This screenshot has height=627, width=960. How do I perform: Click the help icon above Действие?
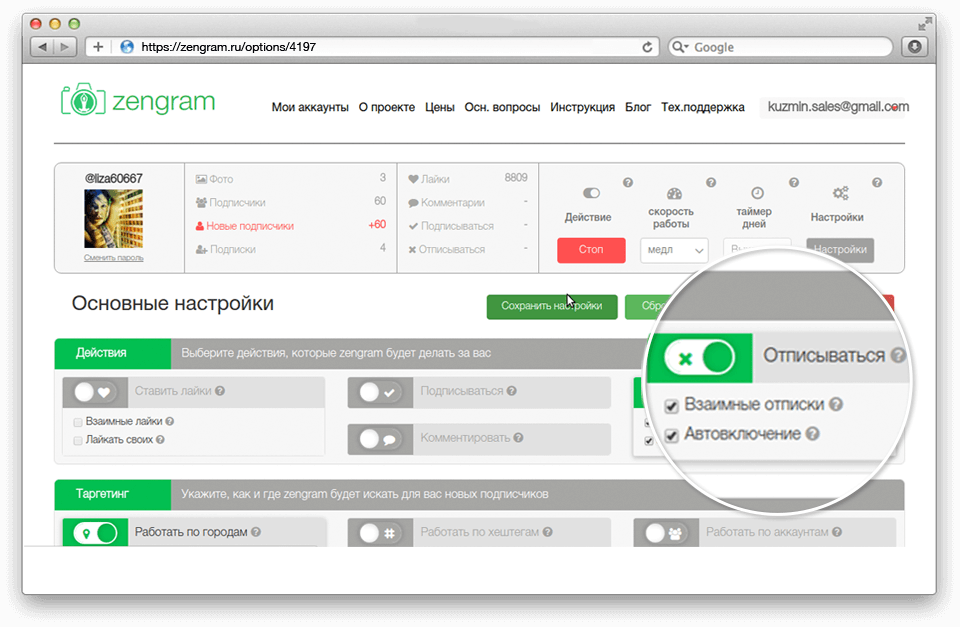point(628,183)
